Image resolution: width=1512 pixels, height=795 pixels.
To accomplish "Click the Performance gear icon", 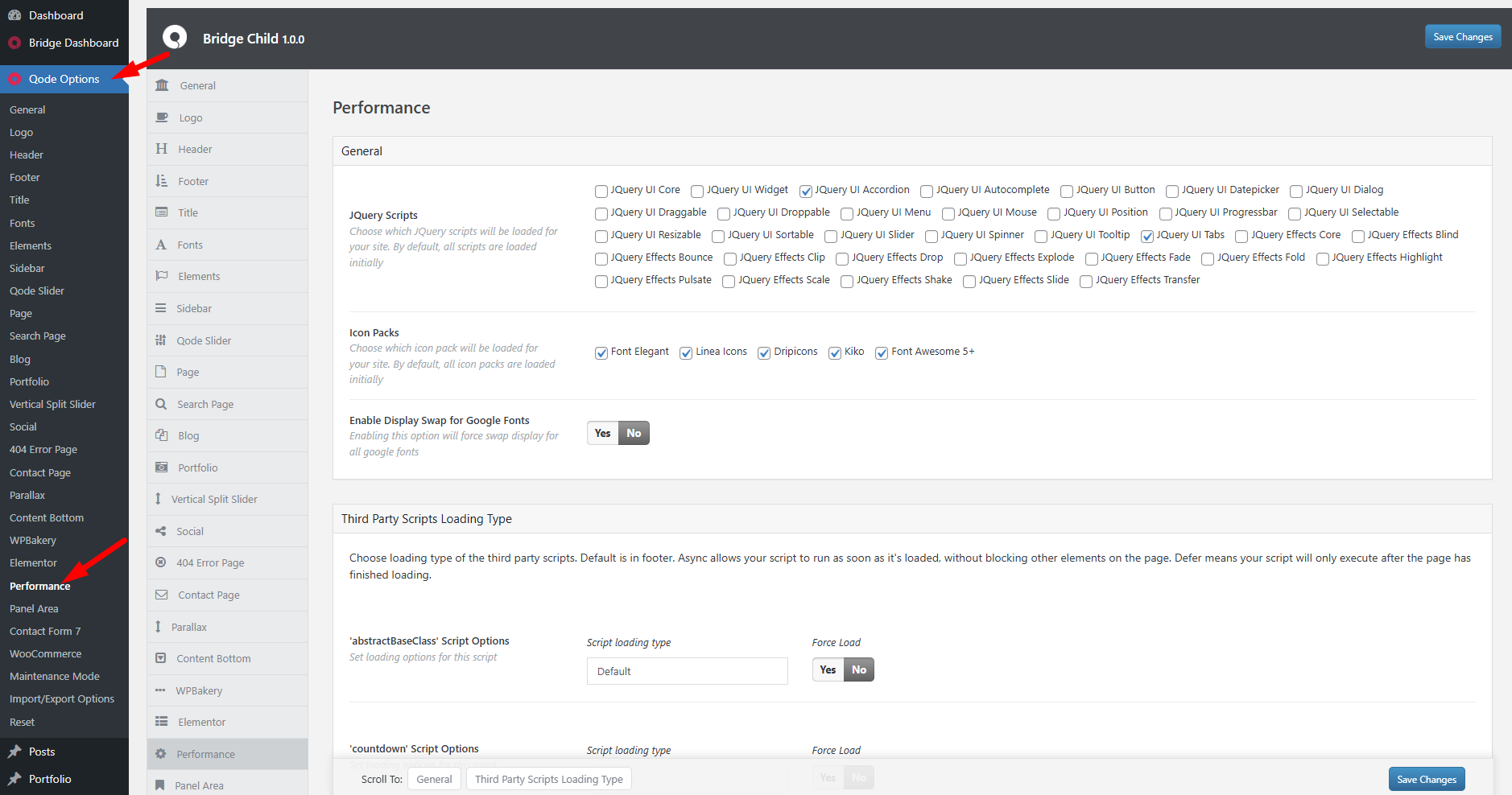I will pos(161,754).
